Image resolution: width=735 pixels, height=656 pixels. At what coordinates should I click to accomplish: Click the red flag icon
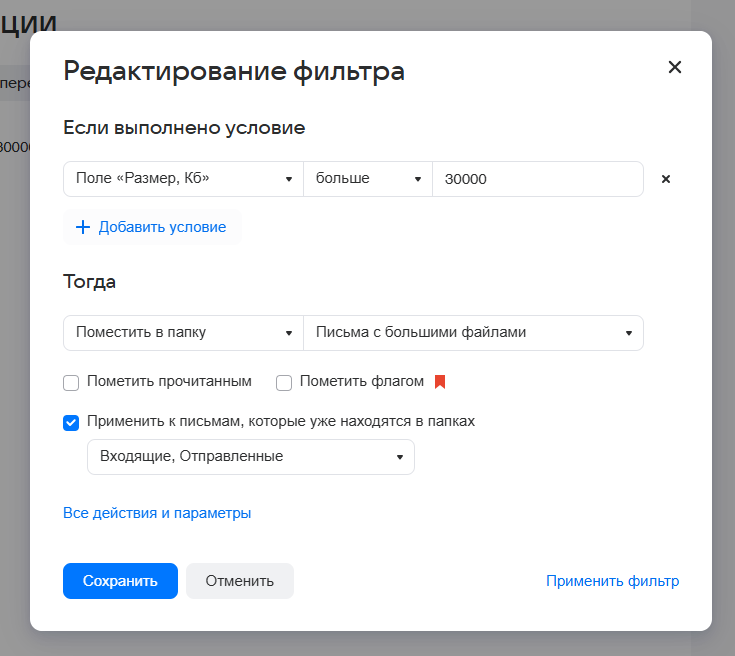click(439, 382)
